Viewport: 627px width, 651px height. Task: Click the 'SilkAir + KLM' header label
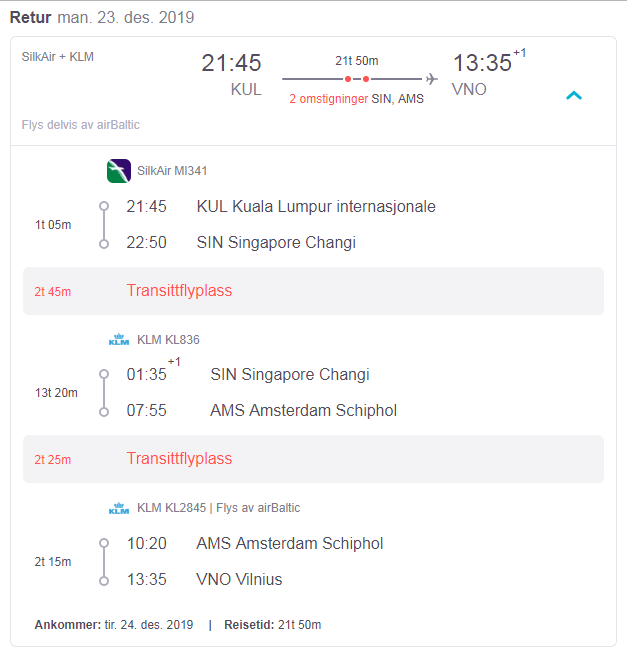coord(58,56)
